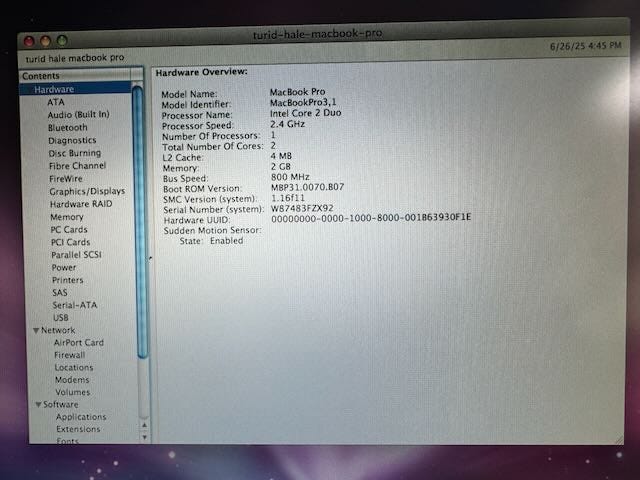The image size is (640, 480).
Task: Click the sidebar scroll up arrow
Action: click(x=144, y=425)
